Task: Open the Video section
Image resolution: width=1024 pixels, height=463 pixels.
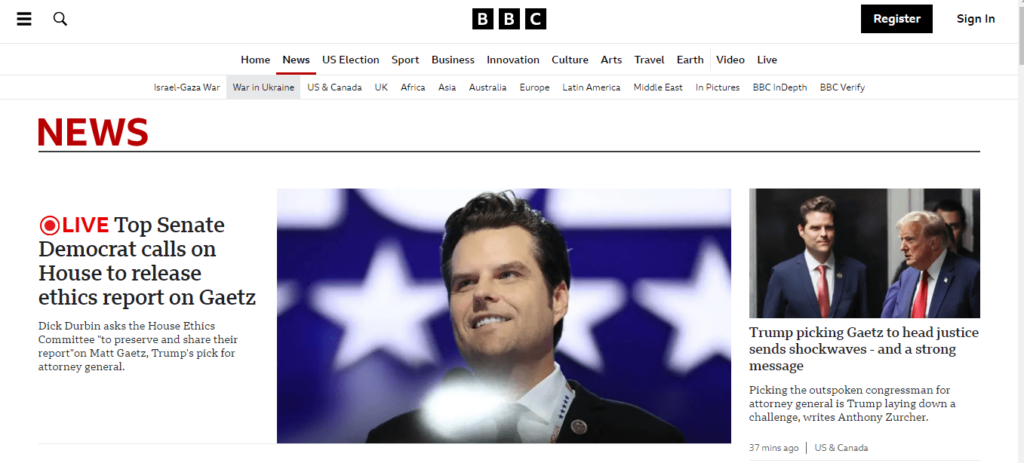Action: tap(730, 60)
